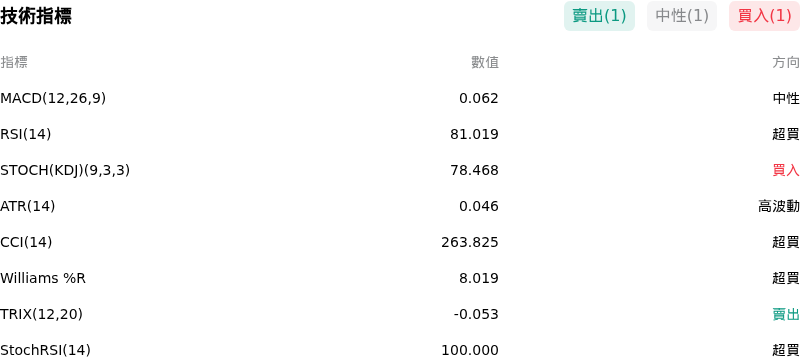
Task: Click the CCI value 263.825
Action: tap(470, 242)
